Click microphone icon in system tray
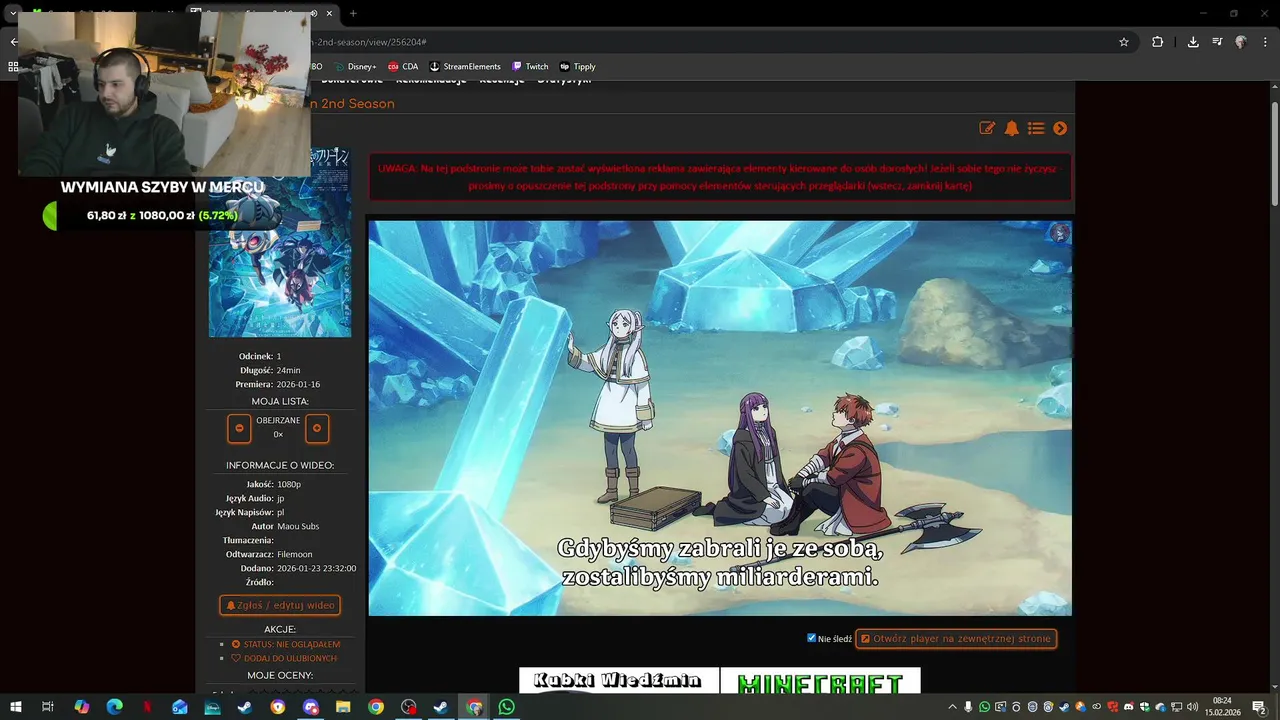The width and height of the screenshot is (1280, 720). pos(968,707)
